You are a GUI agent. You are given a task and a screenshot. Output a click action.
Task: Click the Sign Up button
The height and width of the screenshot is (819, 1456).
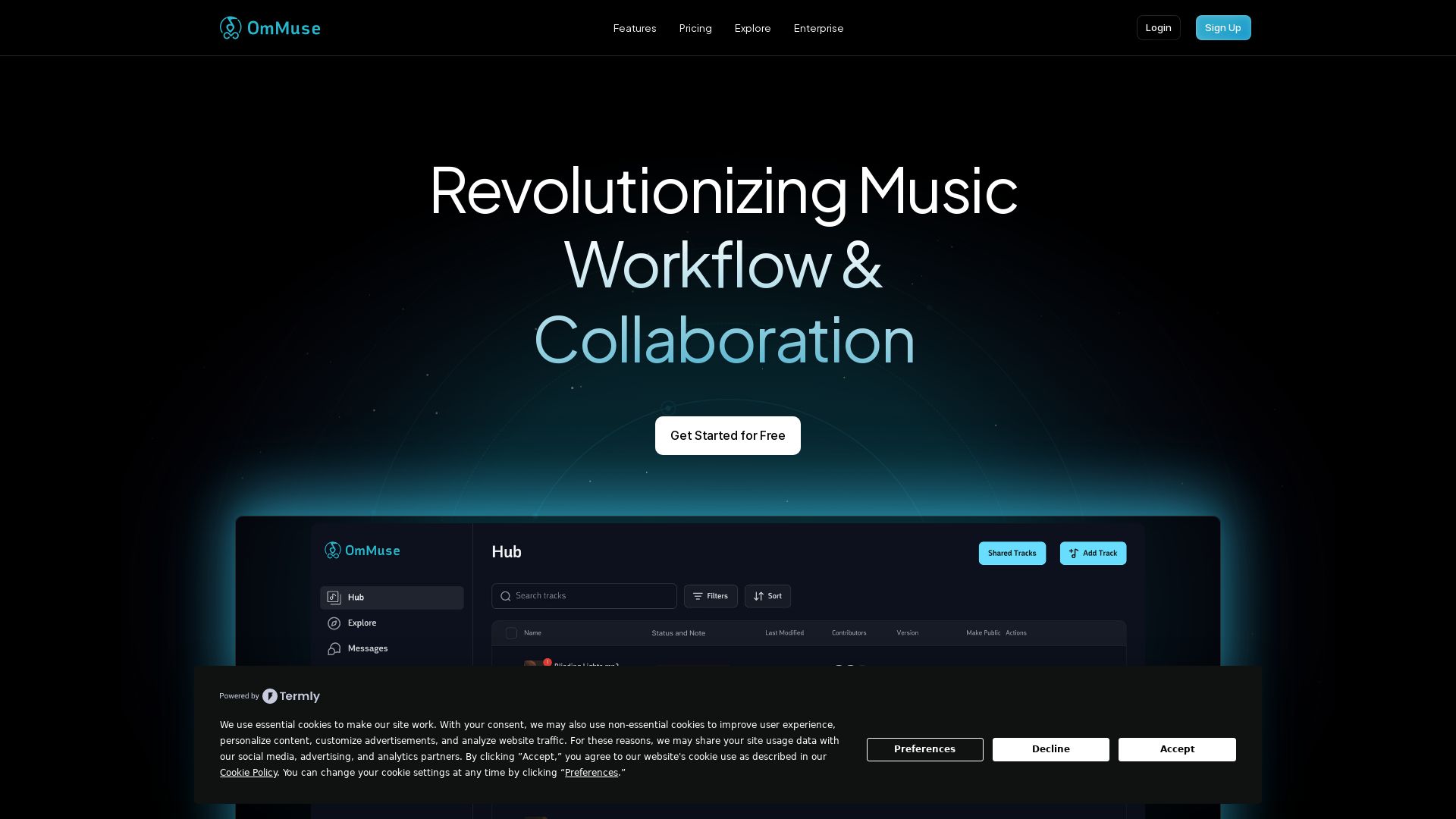[x=1222, y=28]
